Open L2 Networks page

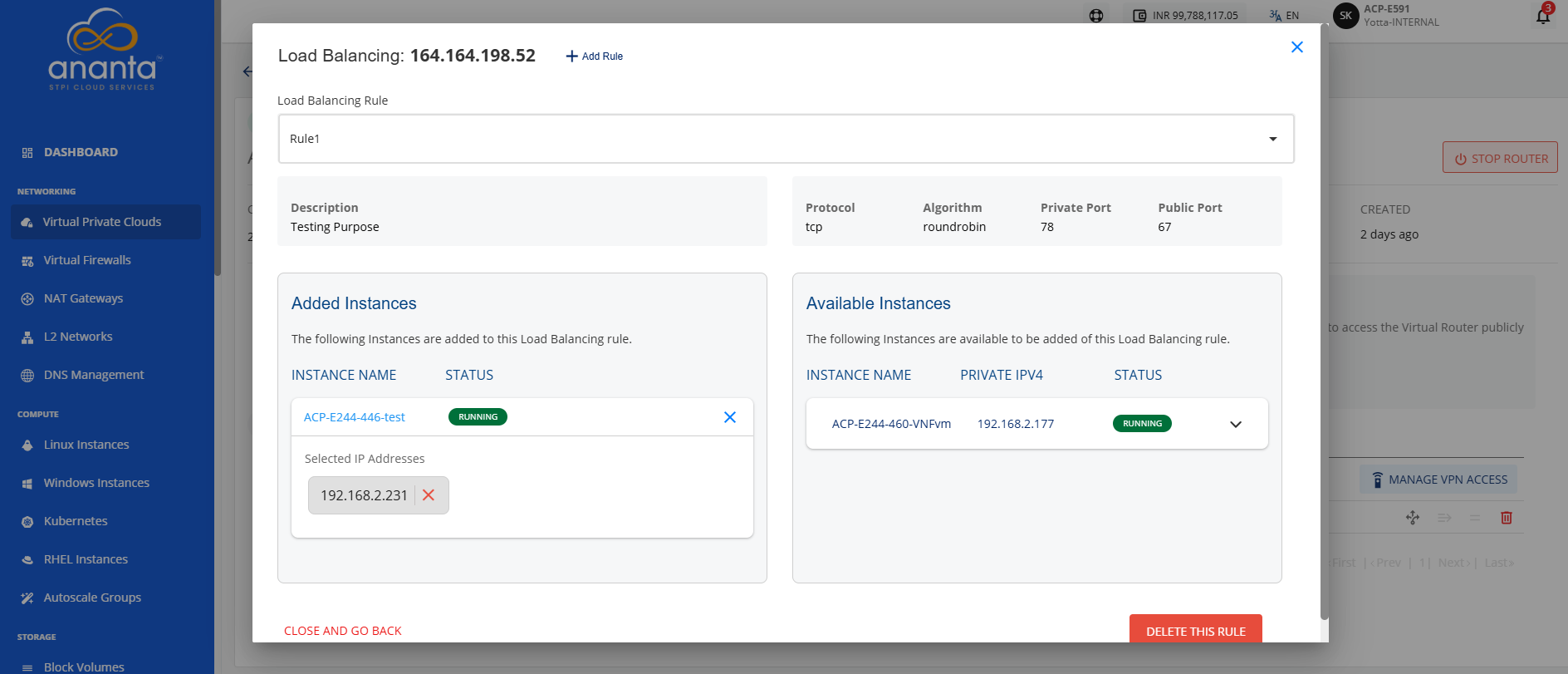tap(78, 337)
